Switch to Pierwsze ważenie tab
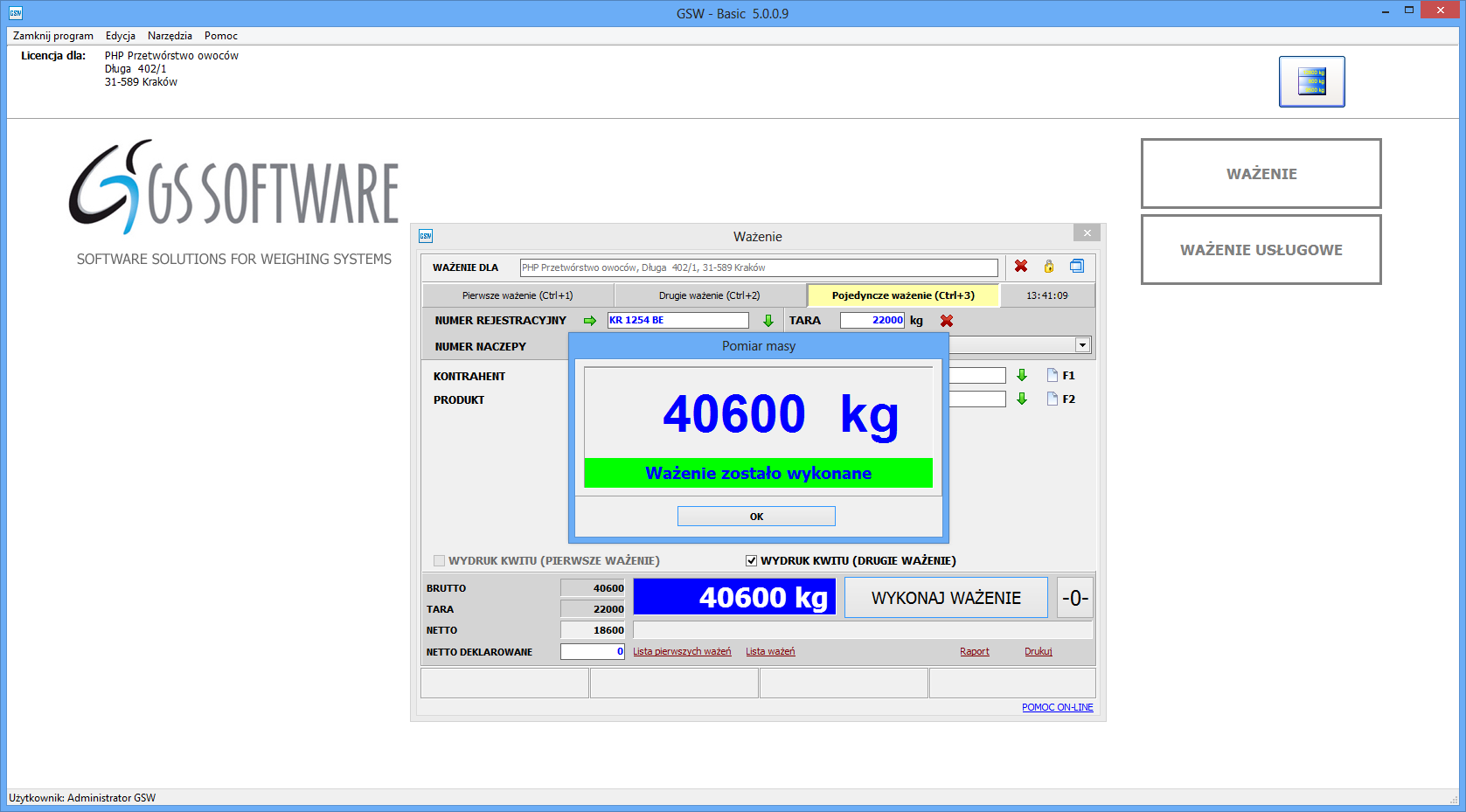1466x812 pixels. click(x=518, y=295)
